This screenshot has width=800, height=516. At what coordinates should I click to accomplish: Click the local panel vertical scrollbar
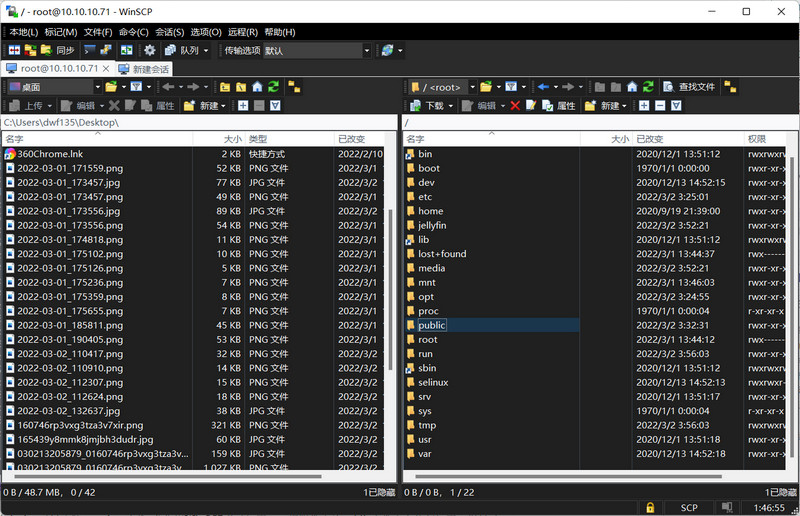[391, 288]
